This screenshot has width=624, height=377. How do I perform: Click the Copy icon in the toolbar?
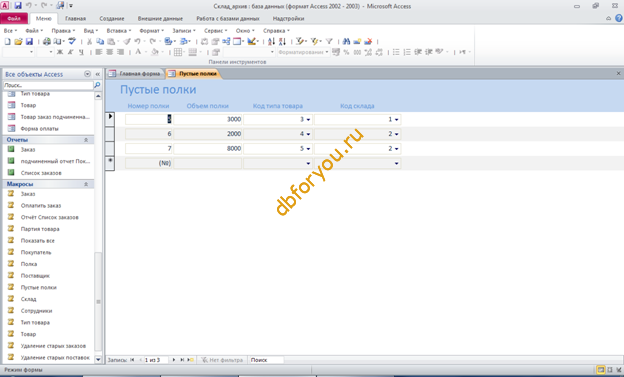pyautogui.click(x=100, y=41)
